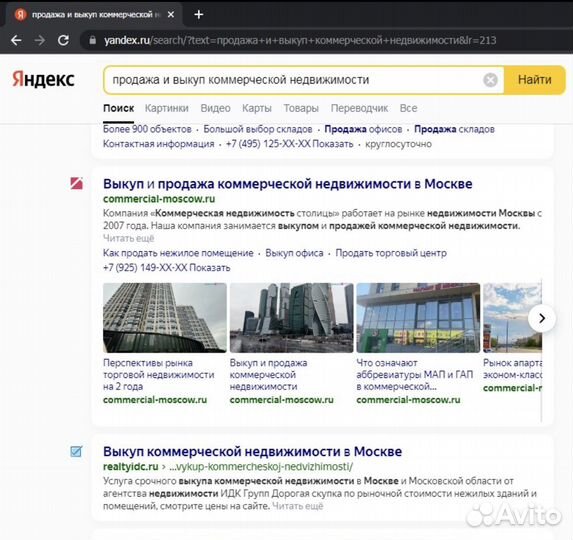Open the Контактная информация link
The height and width of the screenshot is (540, 573).
tap(159, 144)
